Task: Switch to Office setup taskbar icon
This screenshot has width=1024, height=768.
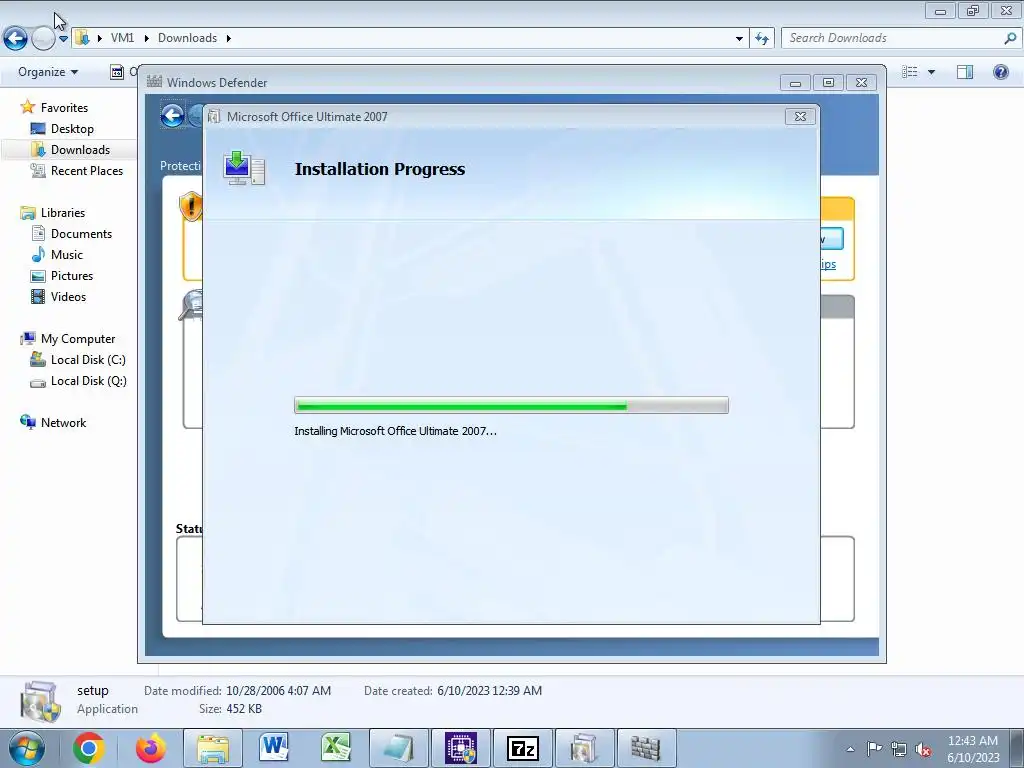Action: click(x=584, y=748)
